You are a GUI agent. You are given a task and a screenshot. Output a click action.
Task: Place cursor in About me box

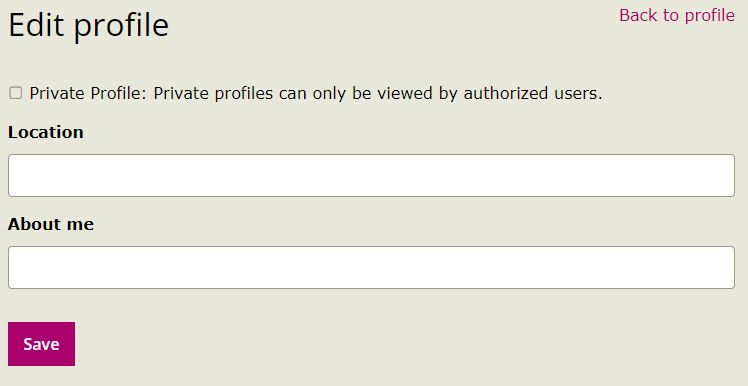(371, 267)
